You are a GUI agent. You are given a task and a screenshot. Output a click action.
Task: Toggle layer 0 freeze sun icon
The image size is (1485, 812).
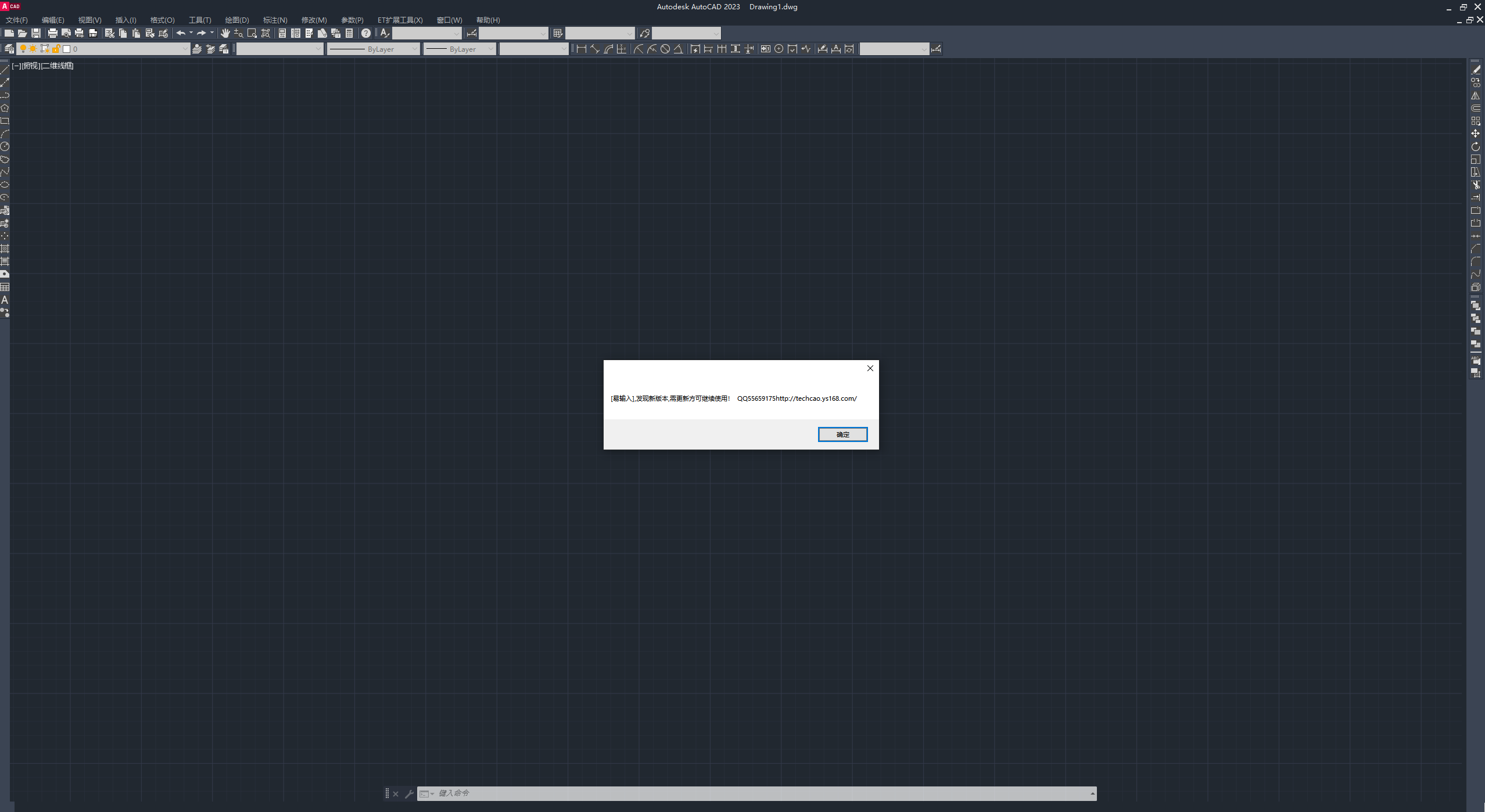33,49
